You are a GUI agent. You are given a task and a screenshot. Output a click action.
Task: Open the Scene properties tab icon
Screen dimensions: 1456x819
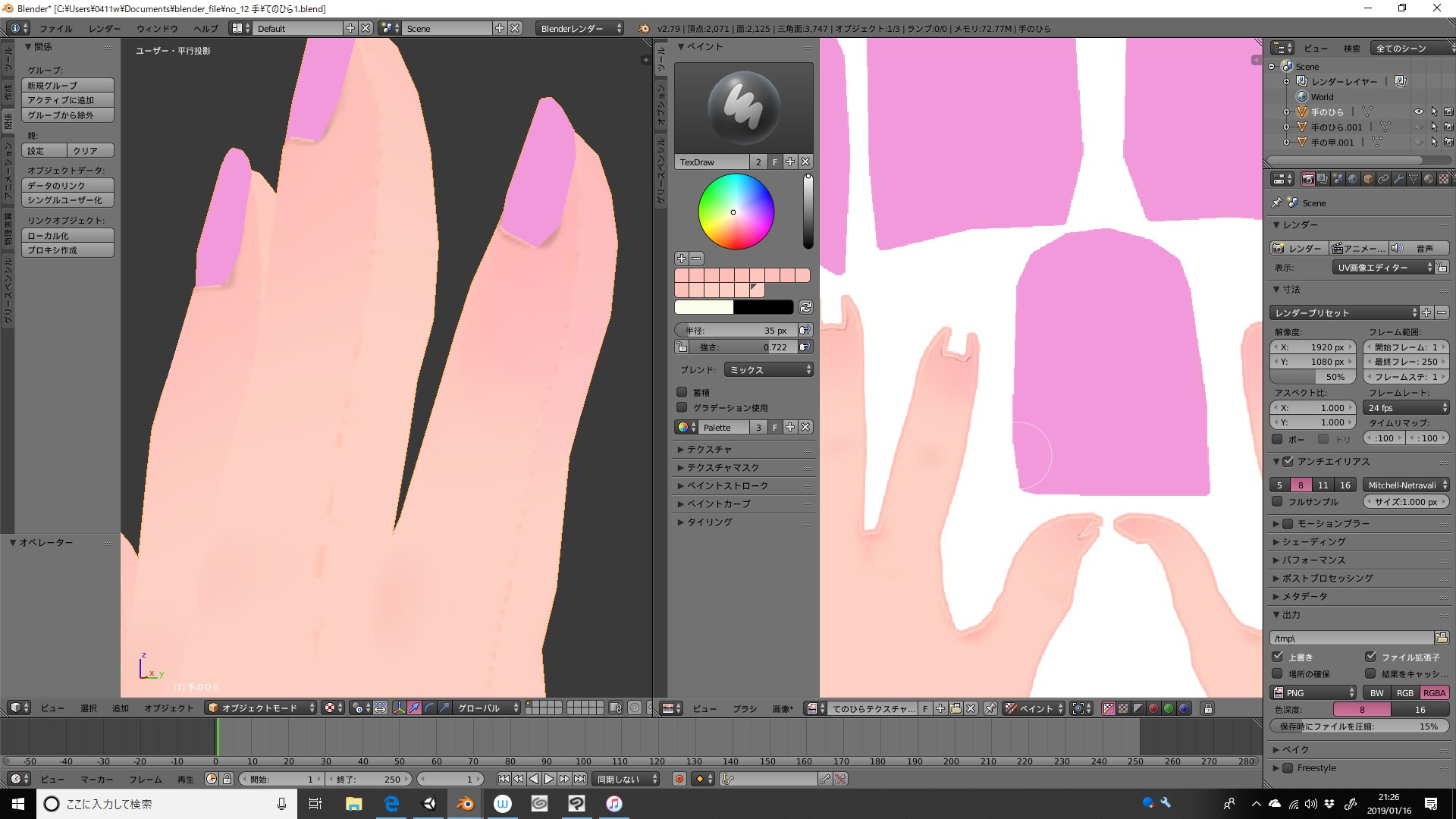(1338, 179)
